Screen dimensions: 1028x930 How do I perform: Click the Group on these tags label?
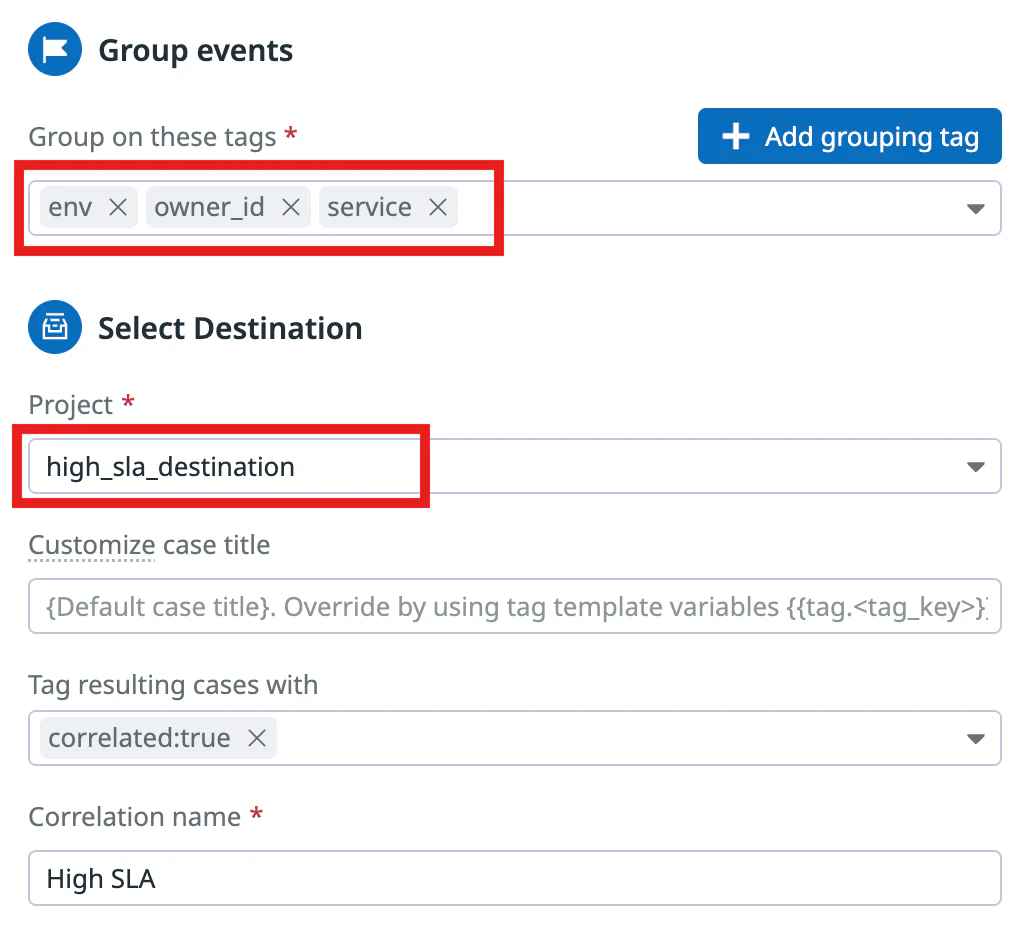point(153,137)
